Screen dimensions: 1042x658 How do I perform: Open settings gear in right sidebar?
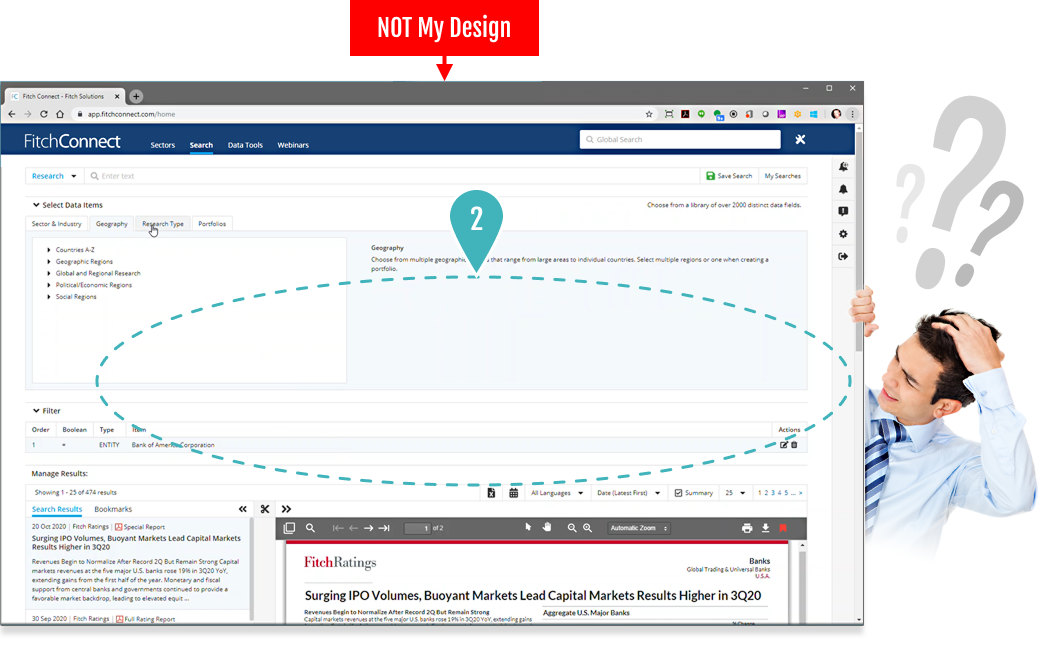coord(843,234)
